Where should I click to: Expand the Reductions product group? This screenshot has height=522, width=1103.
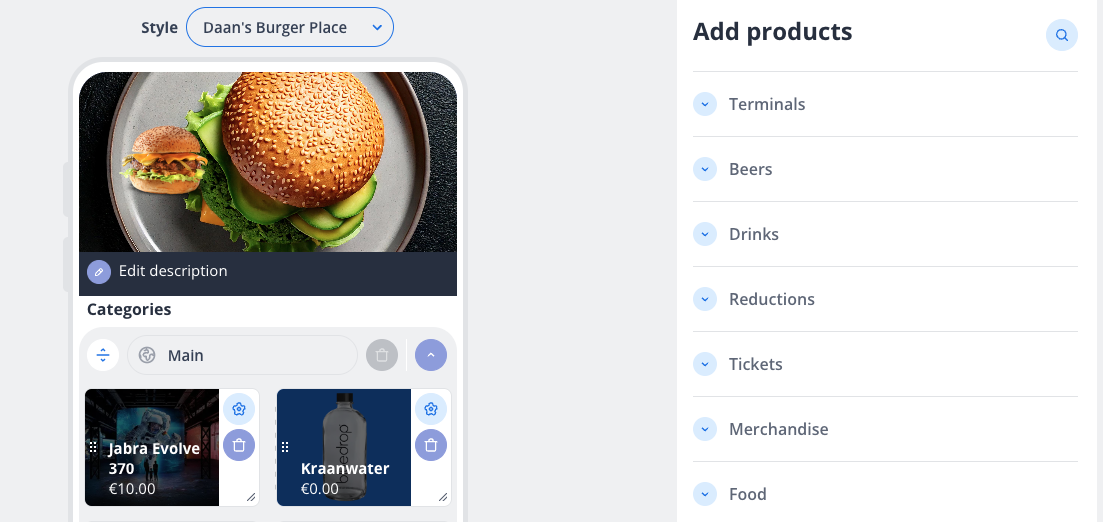pyautogui.click(x=705, y=299)
